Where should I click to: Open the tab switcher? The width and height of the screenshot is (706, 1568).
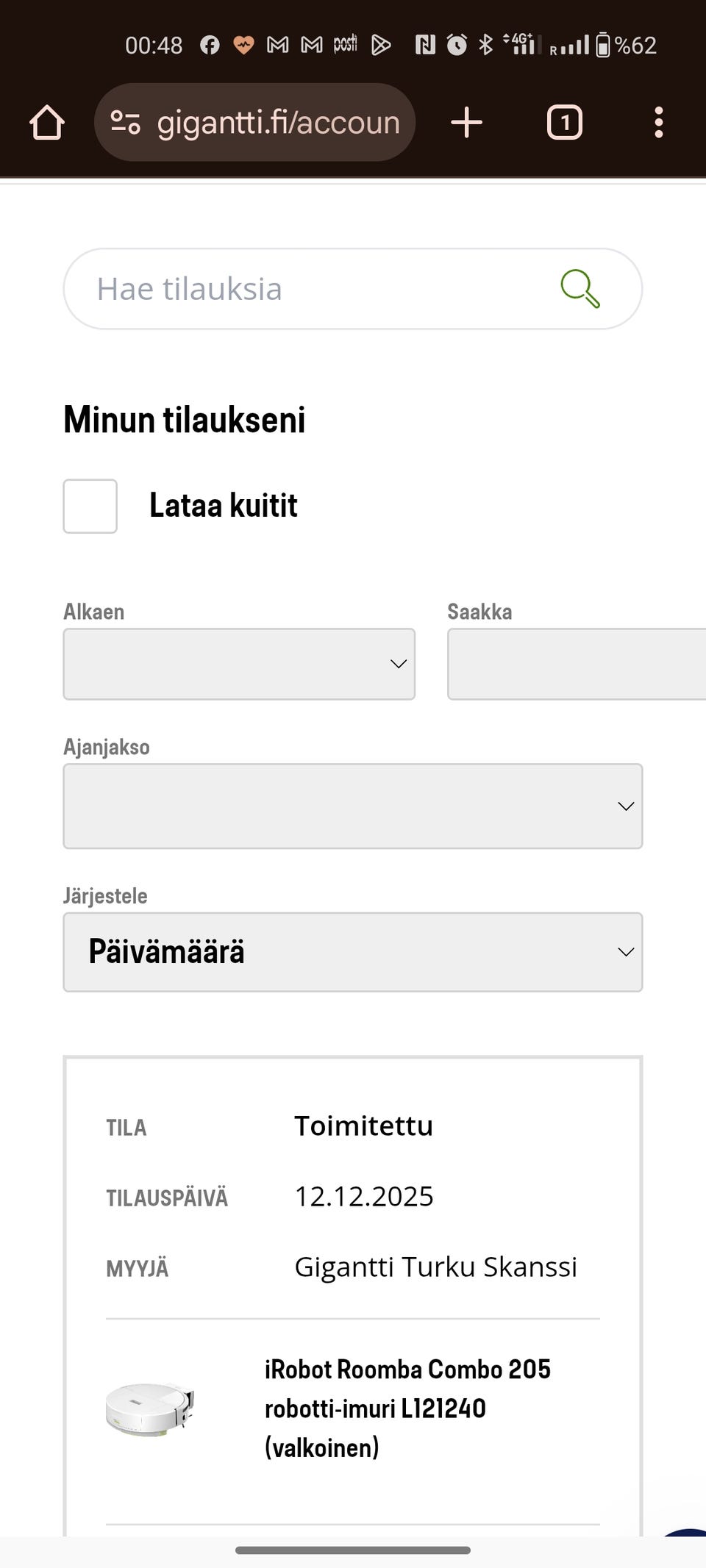(563, 123)
